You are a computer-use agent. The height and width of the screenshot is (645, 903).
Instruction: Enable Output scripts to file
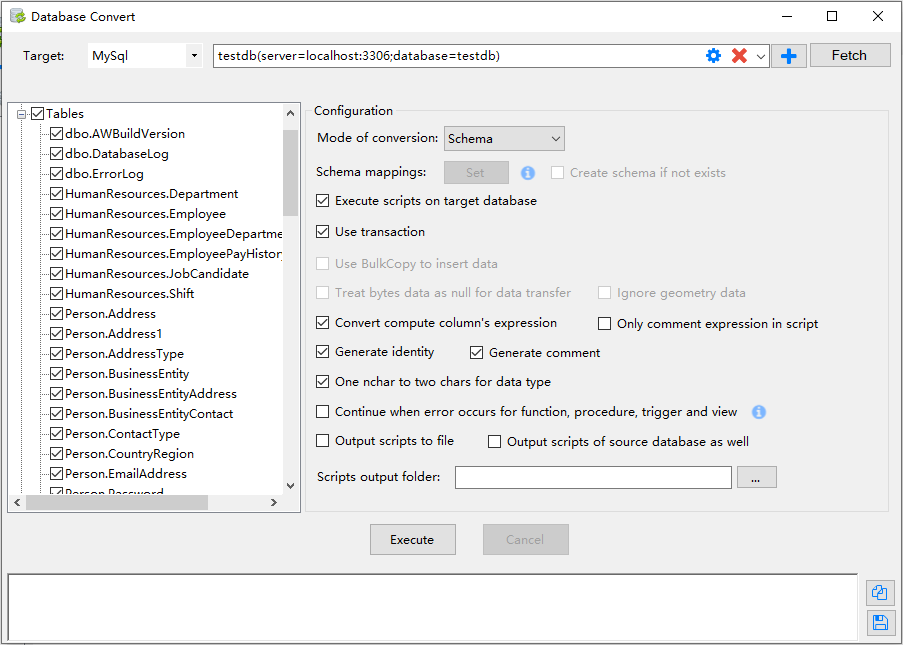pyautogui.click(x=322, y=441)
